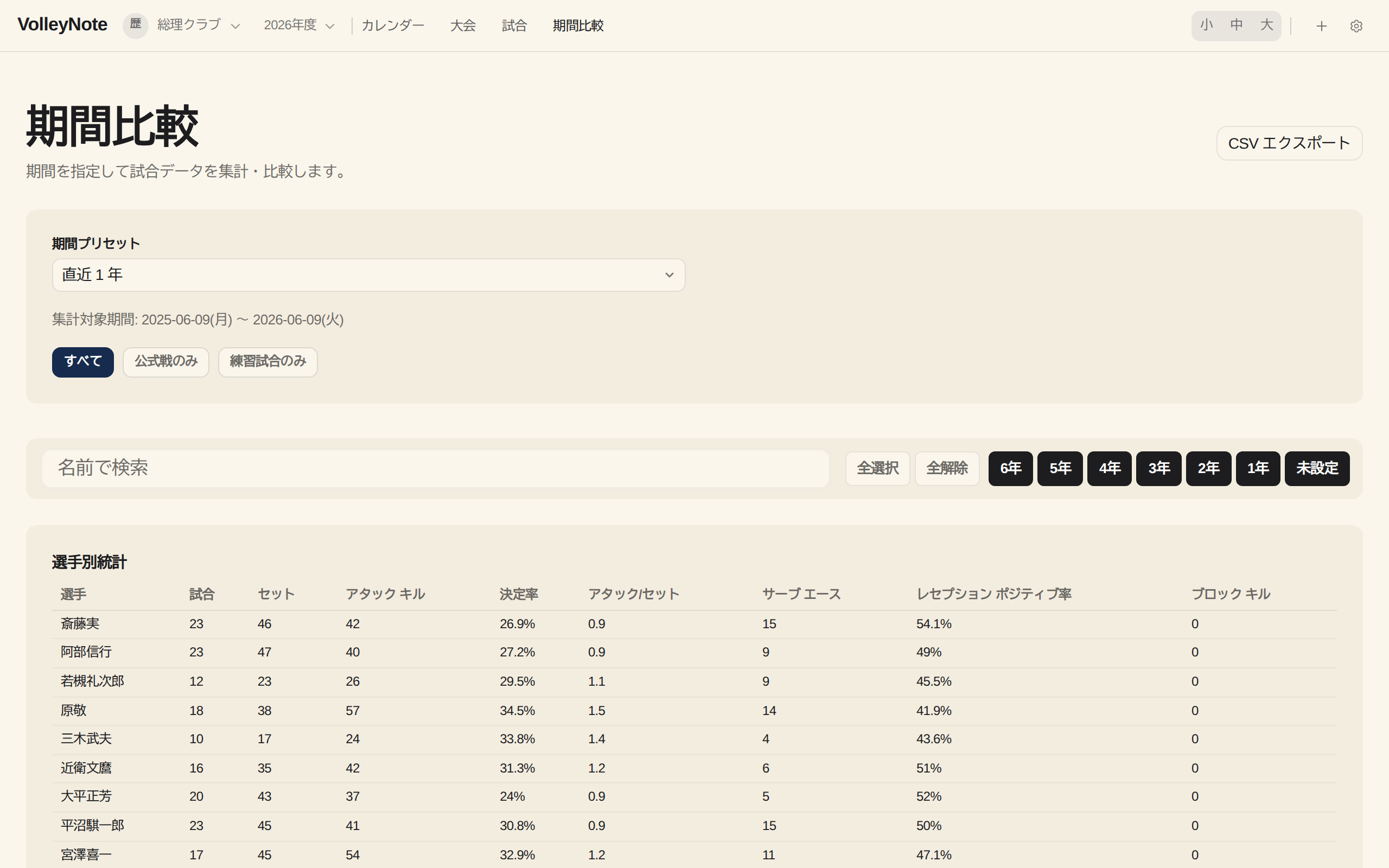Sort by the アタック/セット column header
This screenshot has height=868, width=1389.
(634, 594)
